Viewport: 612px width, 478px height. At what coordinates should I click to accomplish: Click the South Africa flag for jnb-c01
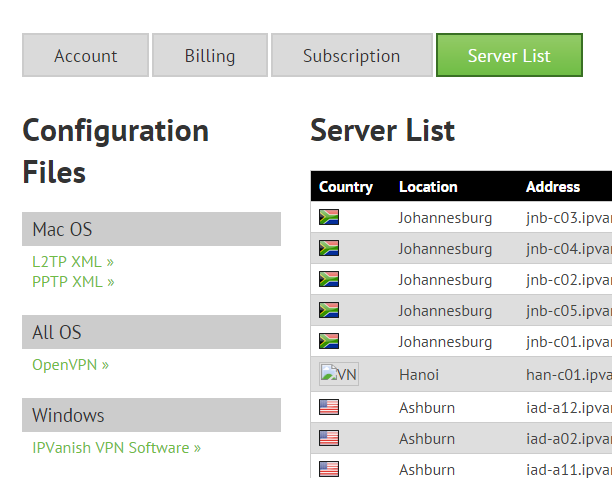click(329, 341)
